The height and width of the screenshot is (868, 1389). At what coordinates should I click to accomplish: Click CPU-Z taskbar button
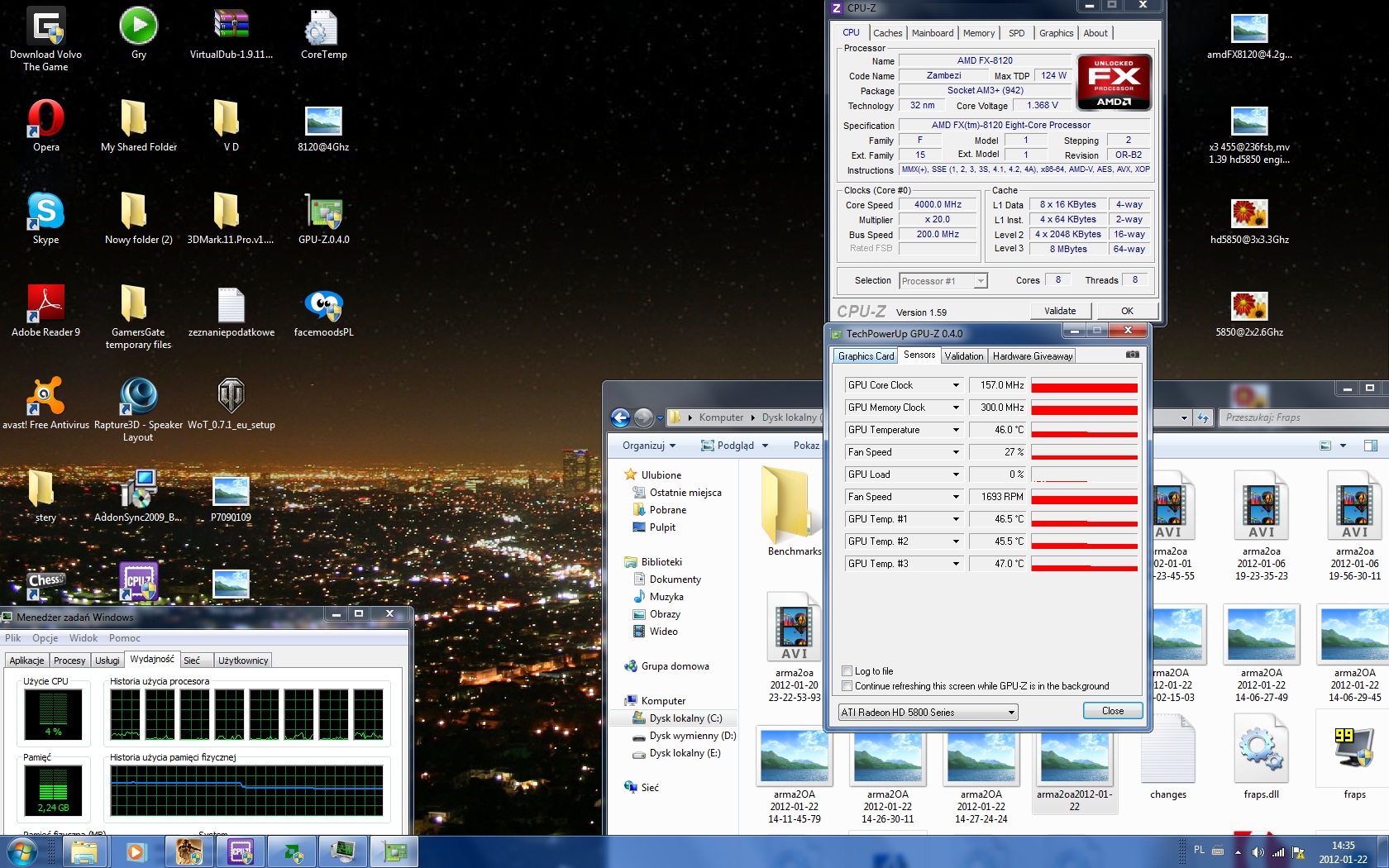point(241,851)
